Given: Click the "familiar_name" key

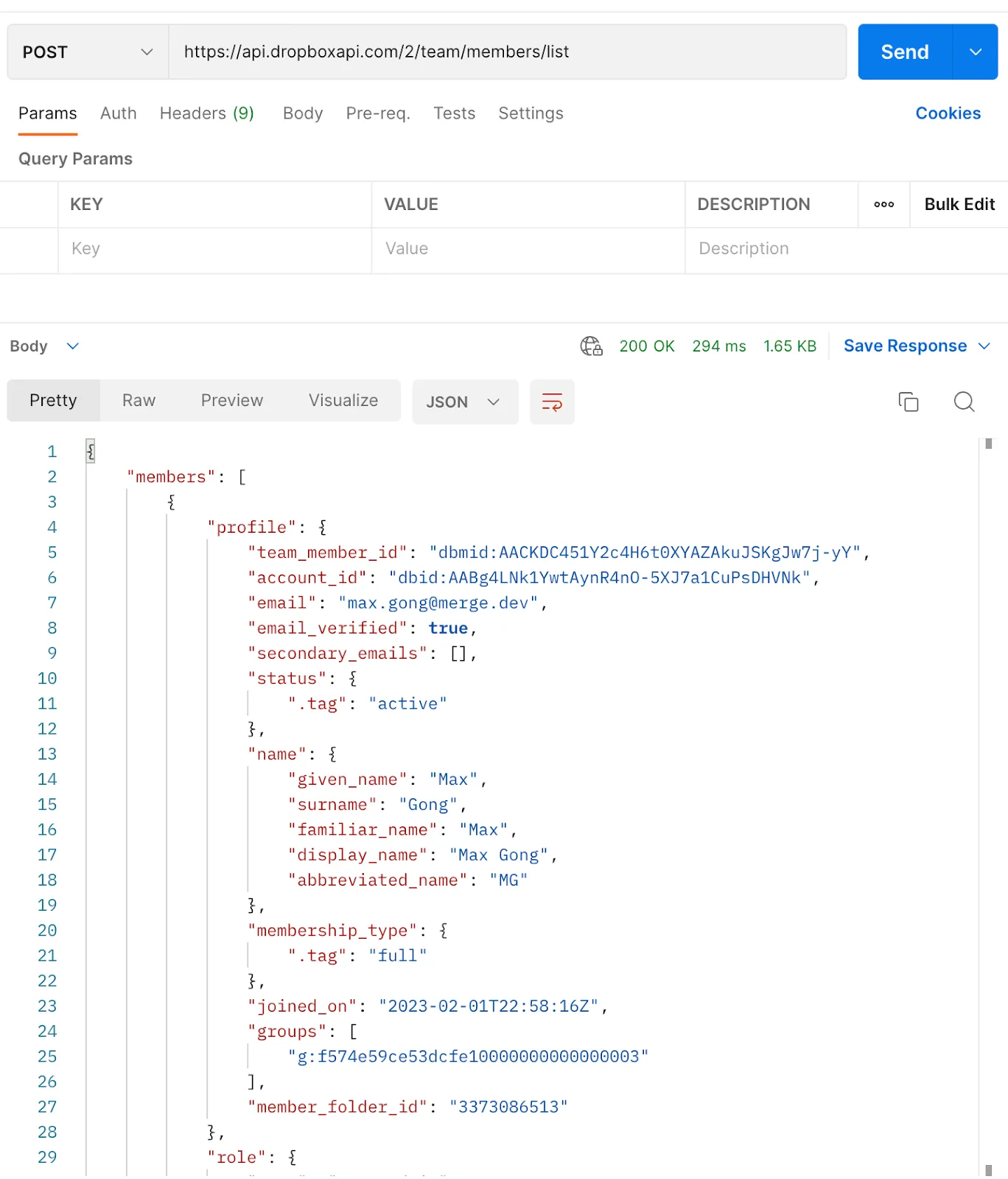Looking at the screenshot, I should (362, 830).
